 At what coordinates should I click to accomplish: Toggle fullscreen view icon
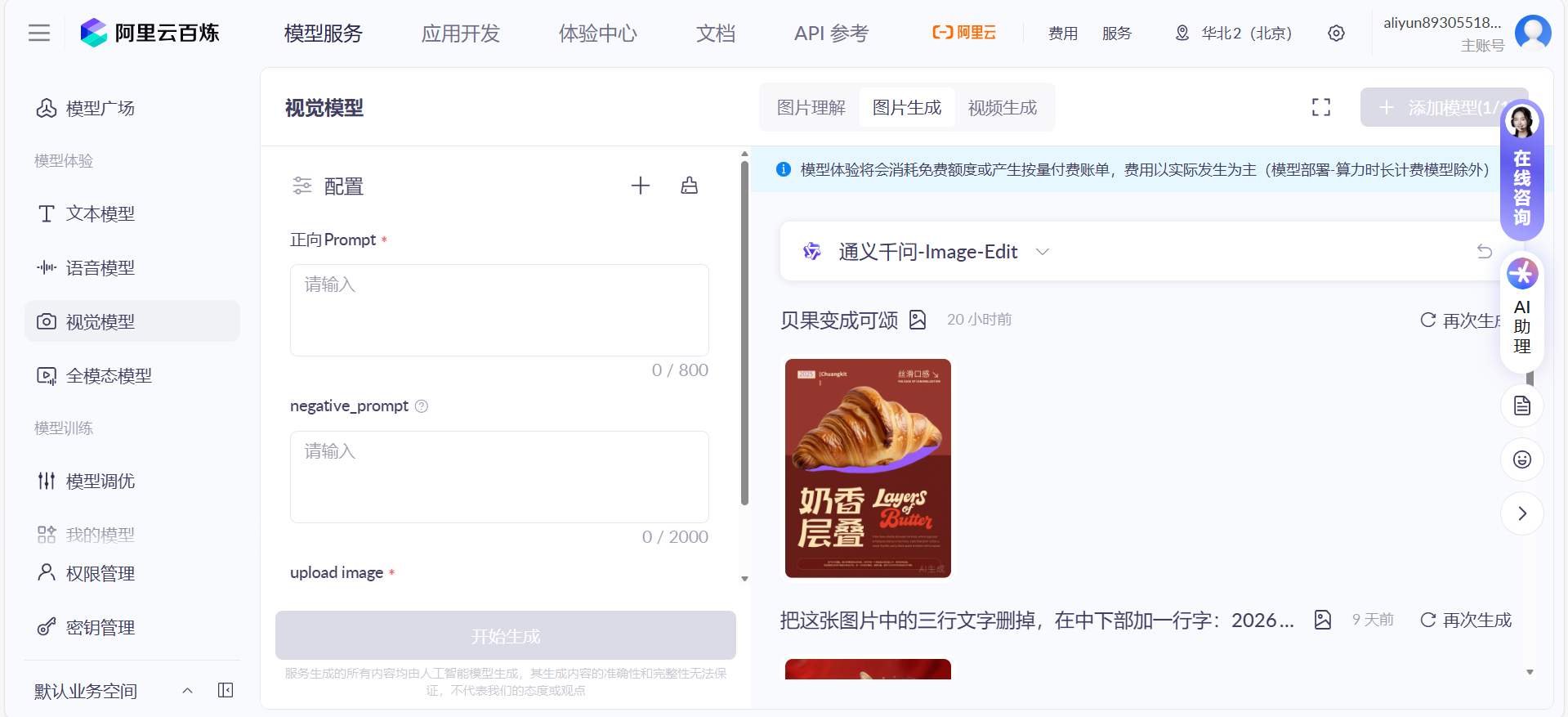1321,107
